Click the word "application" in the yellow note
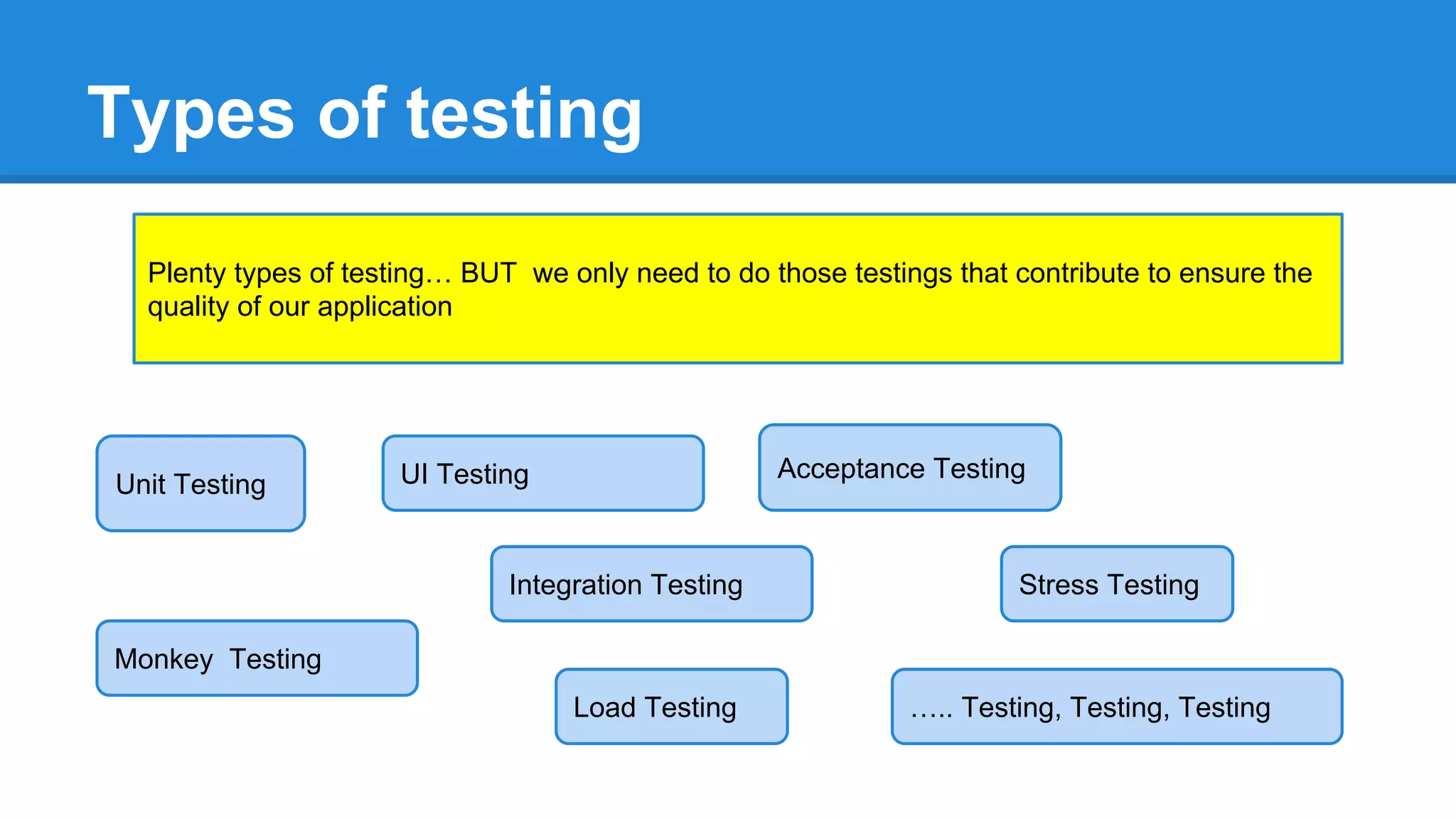Image resolution: width=1456 pixels, height=819 pixels. point(385,307)
